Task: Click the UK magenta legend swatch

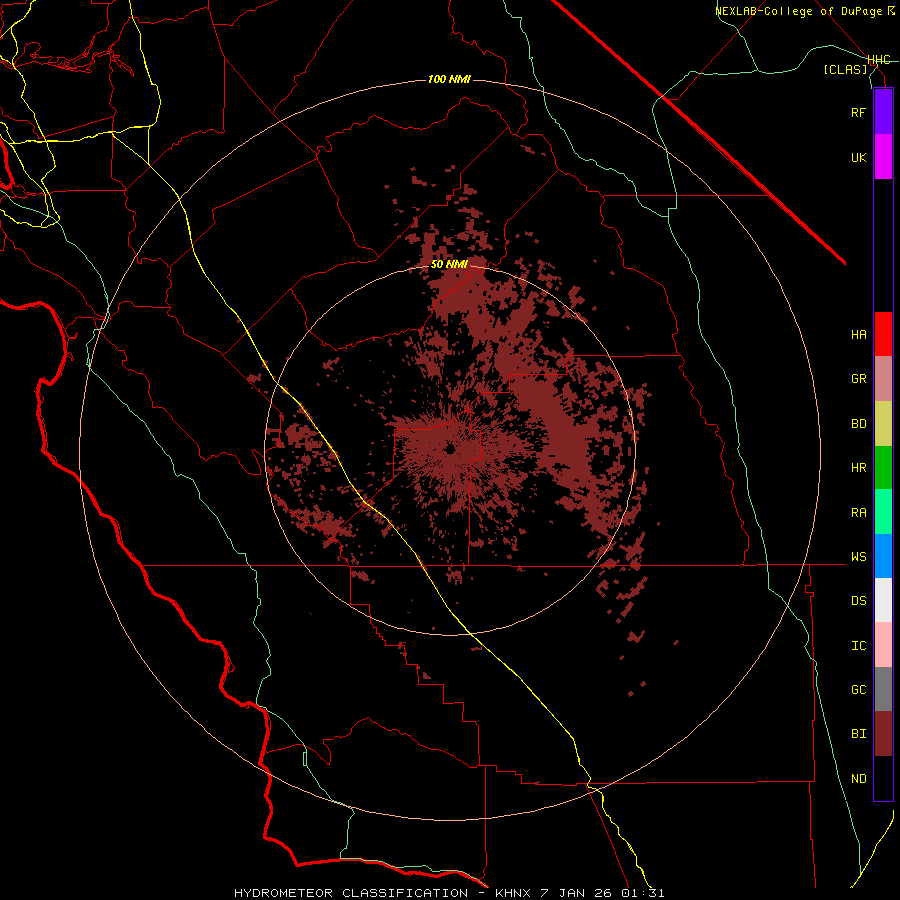Action: [883, 157]
